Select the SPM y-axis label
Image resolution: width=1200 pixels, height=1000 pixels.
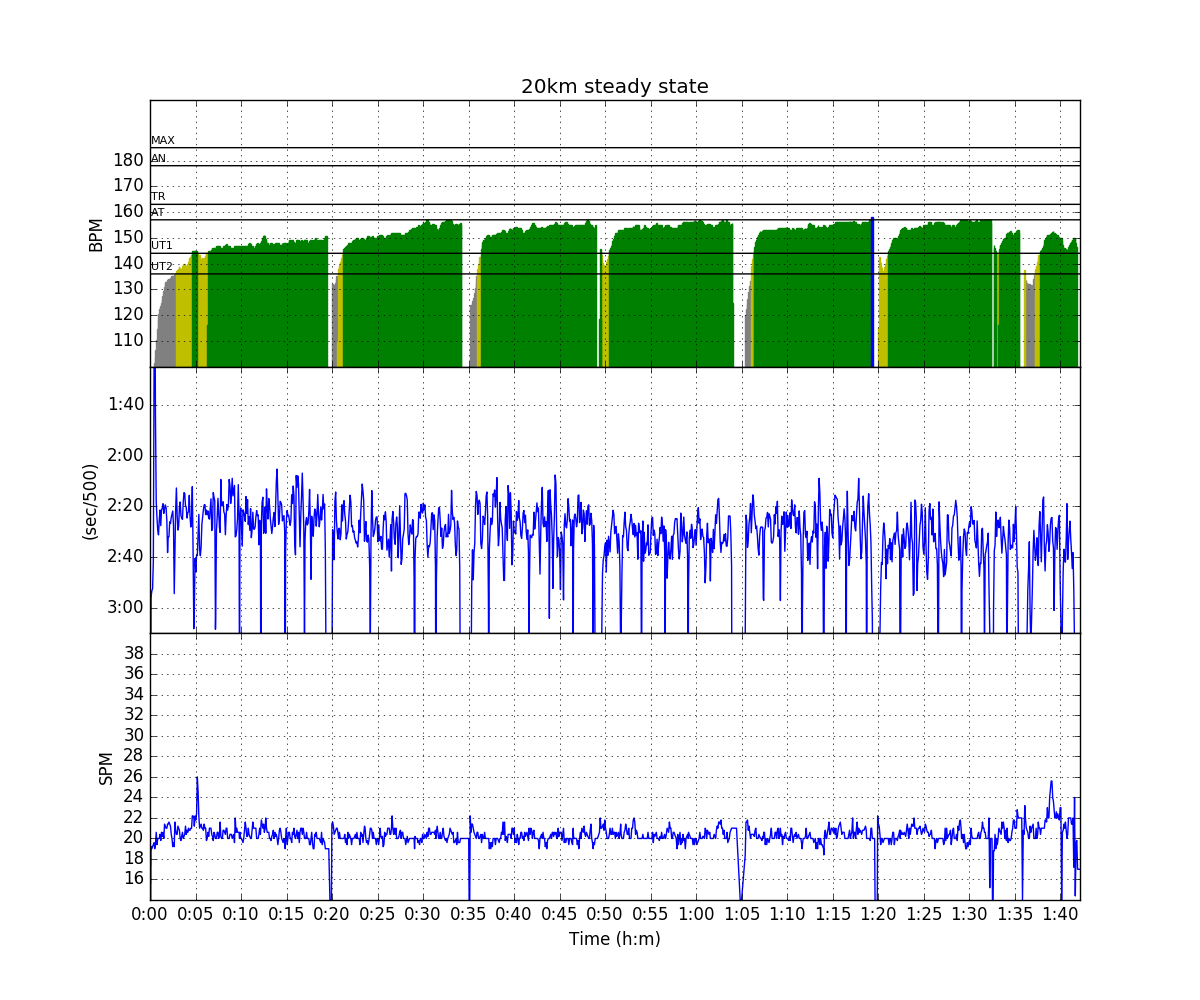pos(106,767)
